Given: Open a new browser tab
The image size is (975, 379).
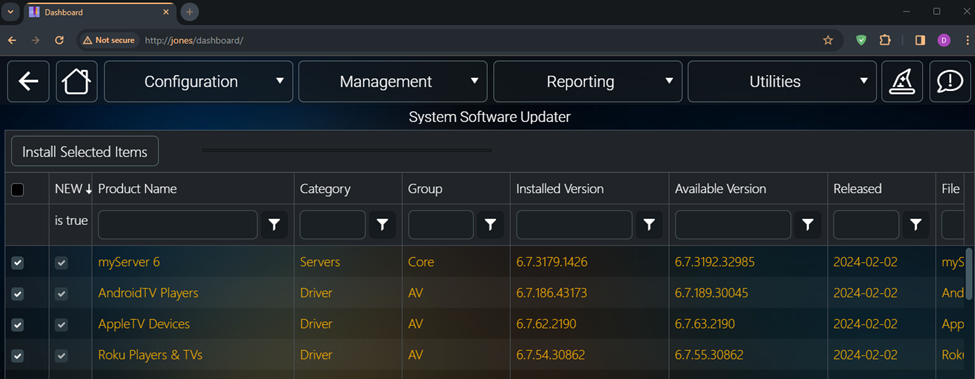Looking at the screenshot, I should (x=190, y=12).
